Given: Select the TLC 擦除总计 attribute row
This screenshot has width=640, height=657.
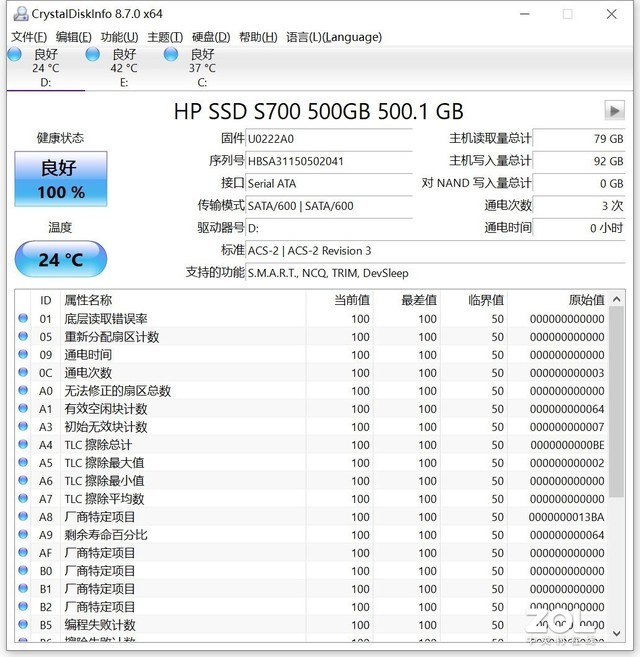Looking at the screenshot, I should (311, 445).
